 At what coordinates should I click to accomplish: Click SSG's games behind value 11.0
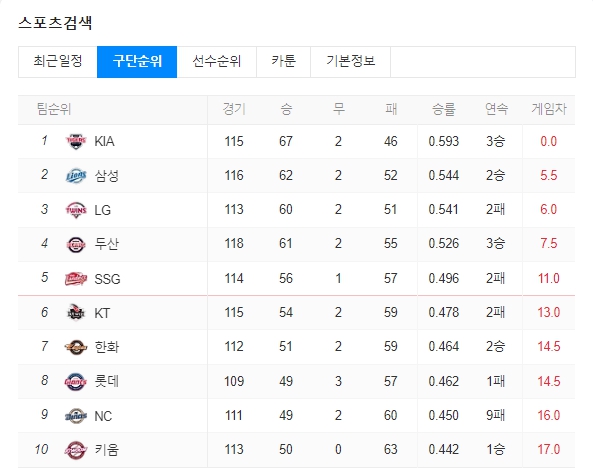pos(548,279)
